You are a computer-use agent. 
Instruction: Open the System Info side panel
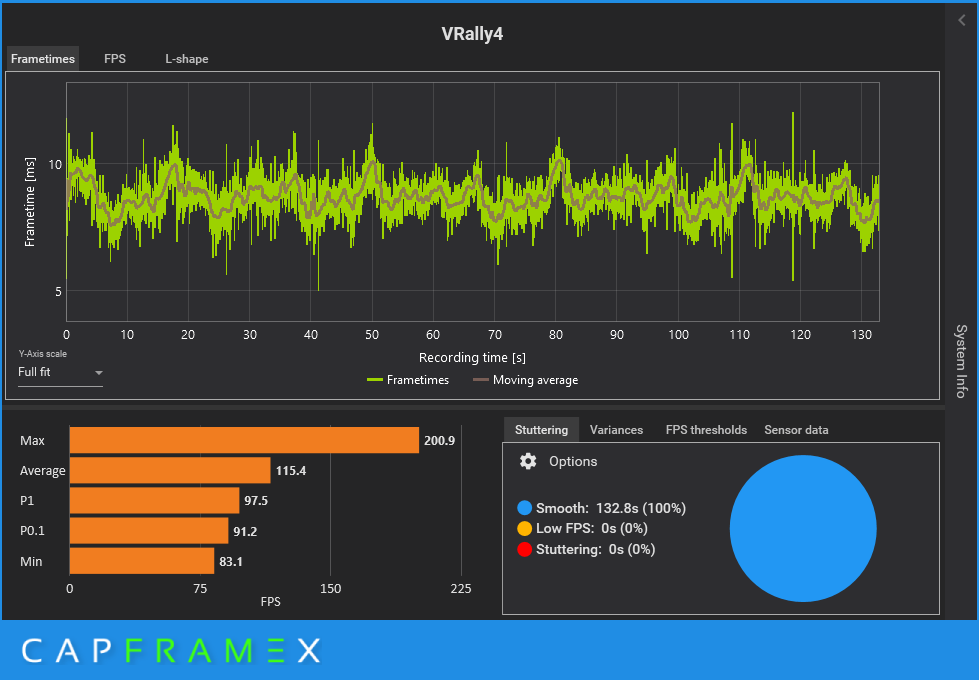[961, 361]
